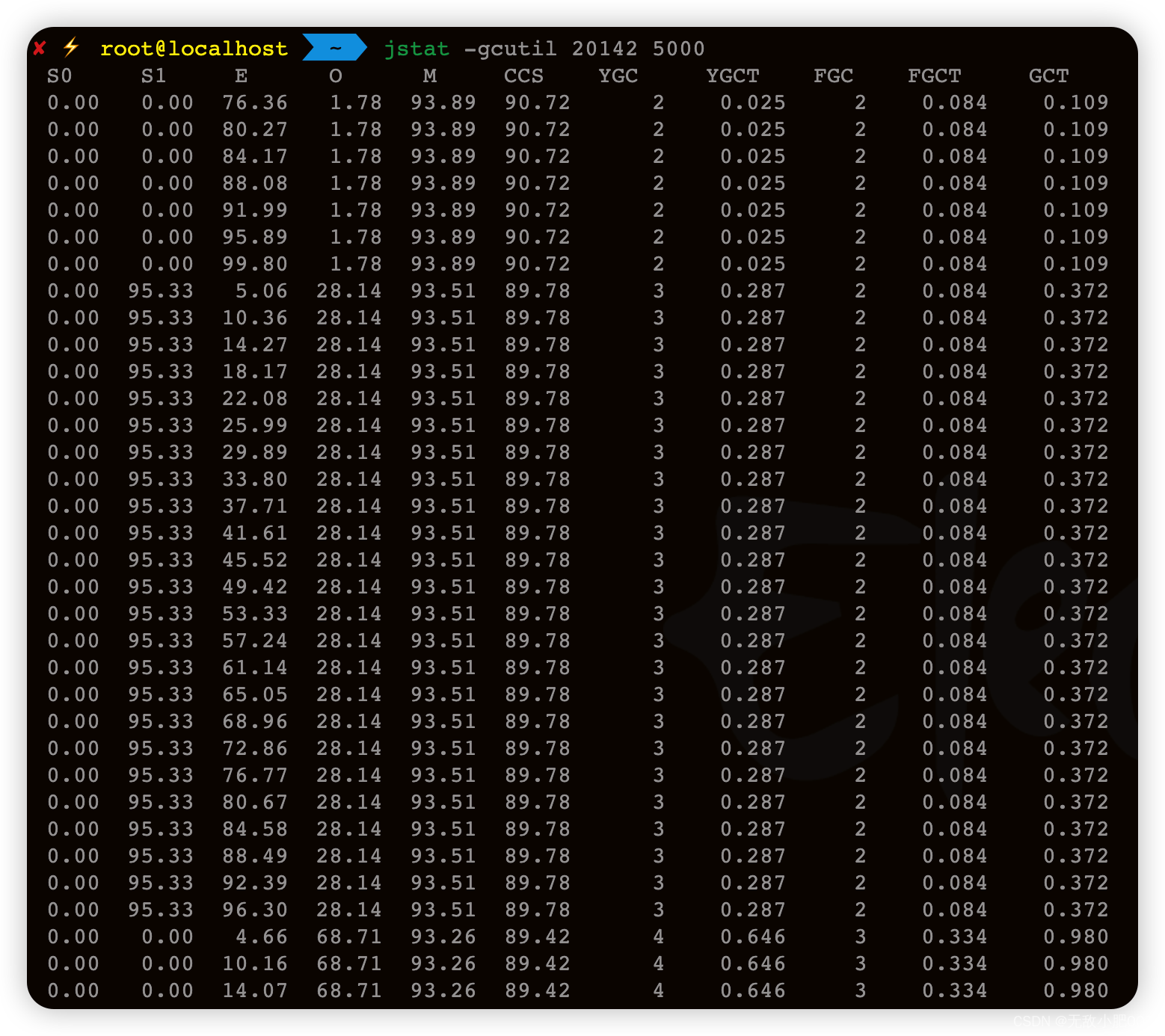This screenshot has height=1036, width=1165.
Task: Click S1 value 95.33 in the 5.06 row
Action: [x=161, y=291]
